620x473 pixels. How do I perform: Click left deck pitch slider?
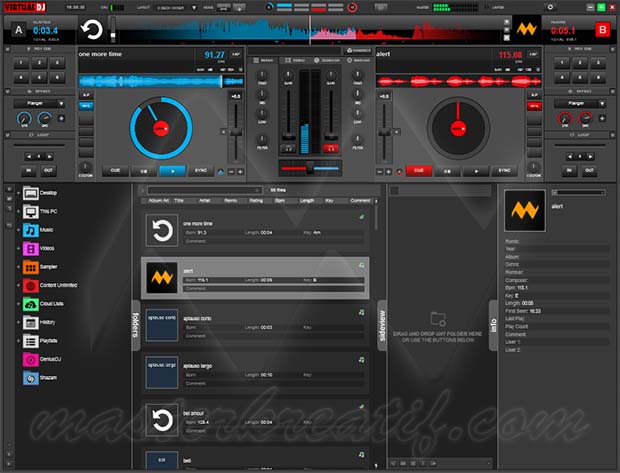[x=236, y=132]
